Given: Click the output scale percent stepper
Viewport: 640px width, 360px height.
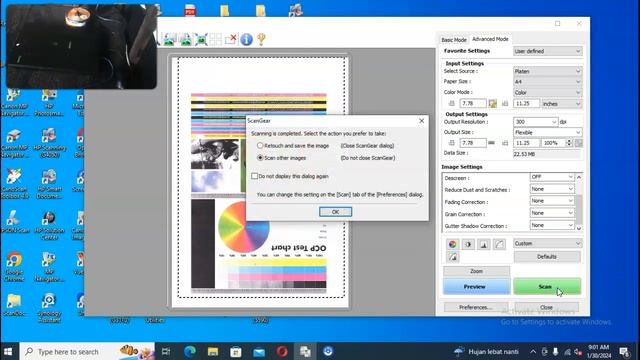Looking at the screenshot, I should pos(569,143).
